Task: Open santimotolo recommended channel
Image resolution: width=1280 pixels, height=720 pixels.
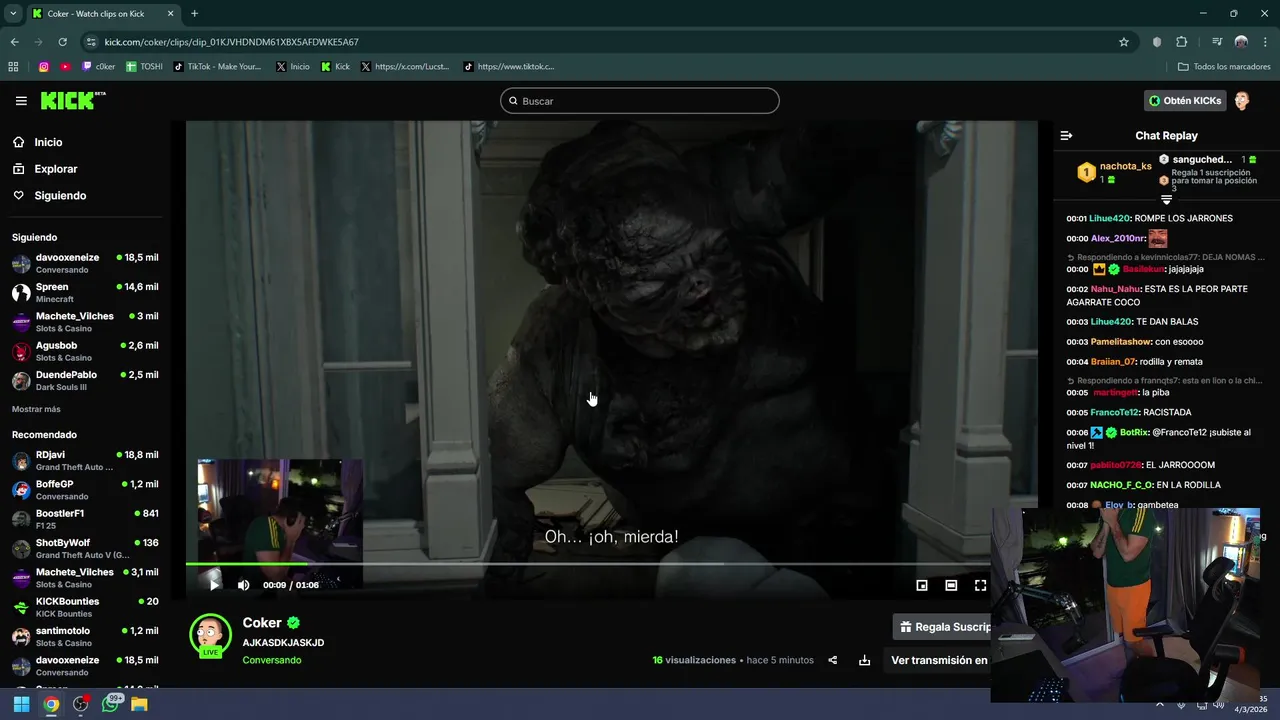Action: (x=85, y=636)
